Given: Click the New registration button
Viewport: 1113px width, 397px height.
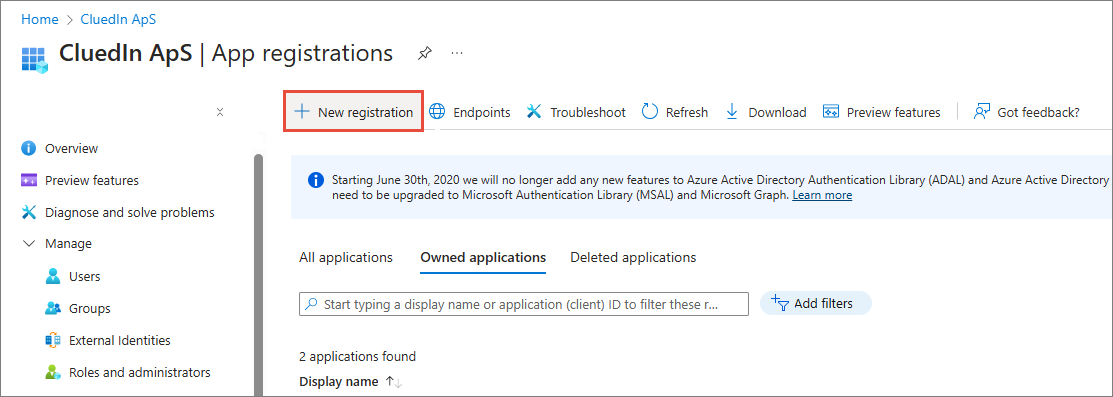Looking at the screenshot, I should coord(353,112).
